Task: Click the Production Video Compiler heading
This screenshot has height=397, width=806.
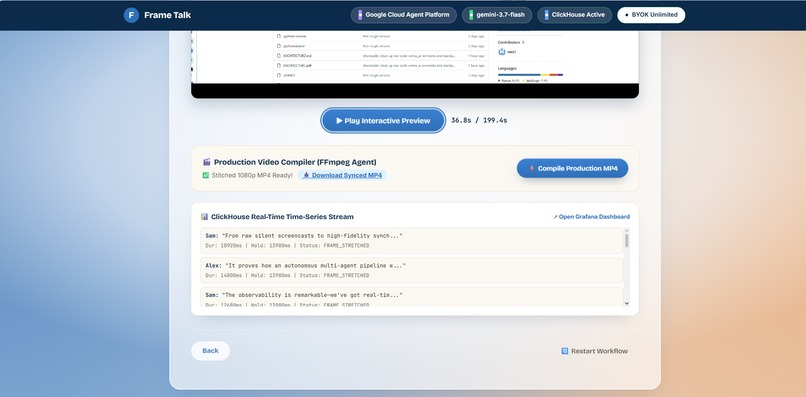Action: (295, 162)
